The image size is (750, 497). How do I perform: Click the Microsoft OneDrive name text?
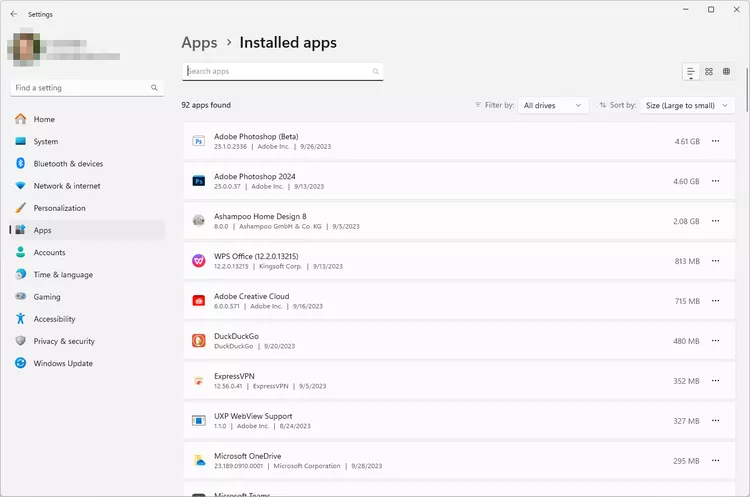click(x=248, y=456)
